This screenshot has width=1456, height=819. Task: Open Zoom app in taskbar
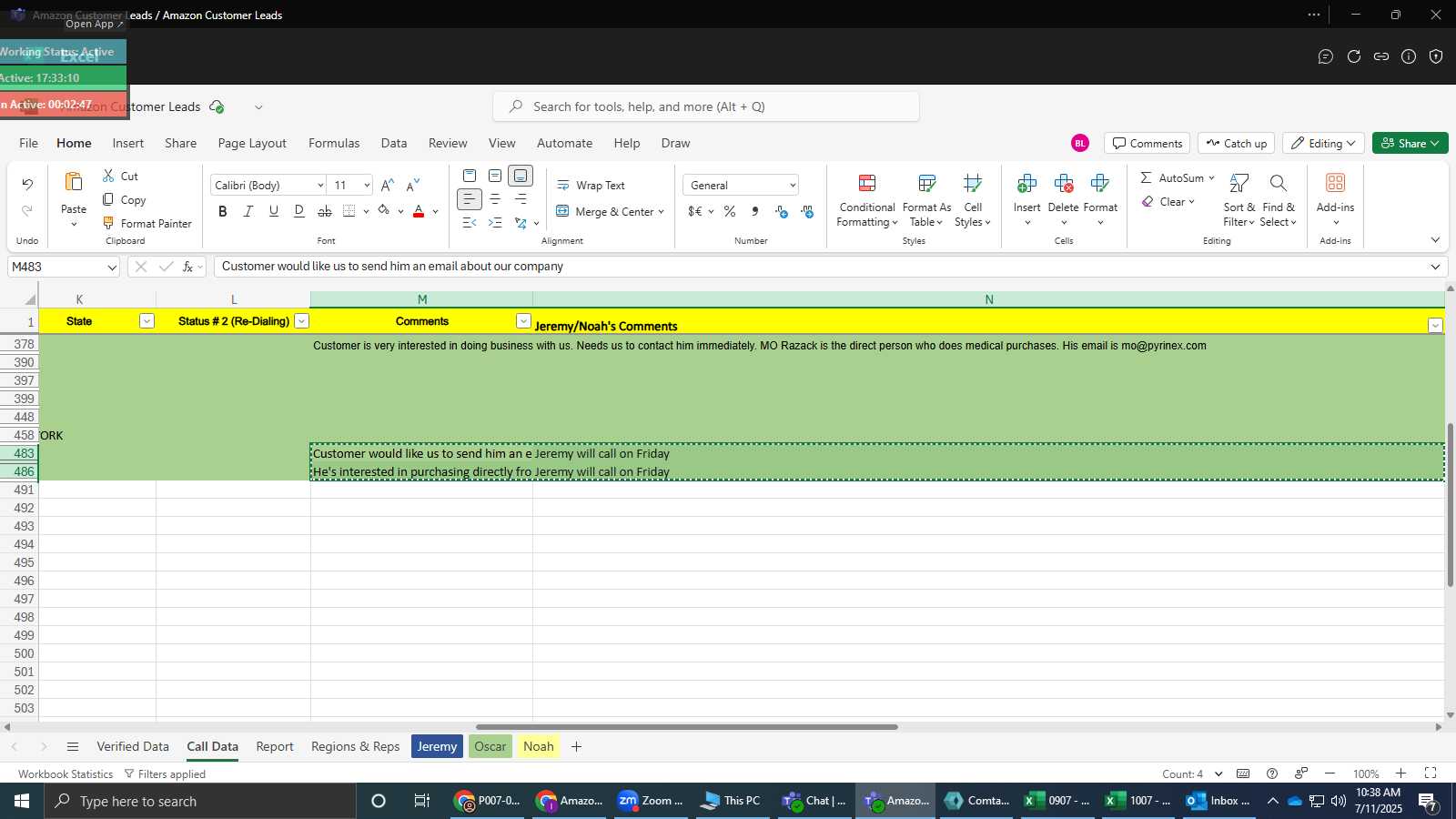click(x=651, y=801)
